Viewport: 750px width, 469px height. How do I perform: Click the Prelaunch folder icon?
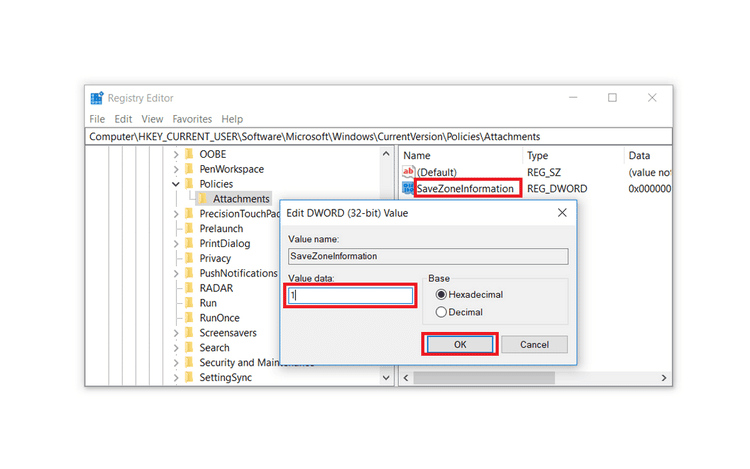(x=190, y=228)
